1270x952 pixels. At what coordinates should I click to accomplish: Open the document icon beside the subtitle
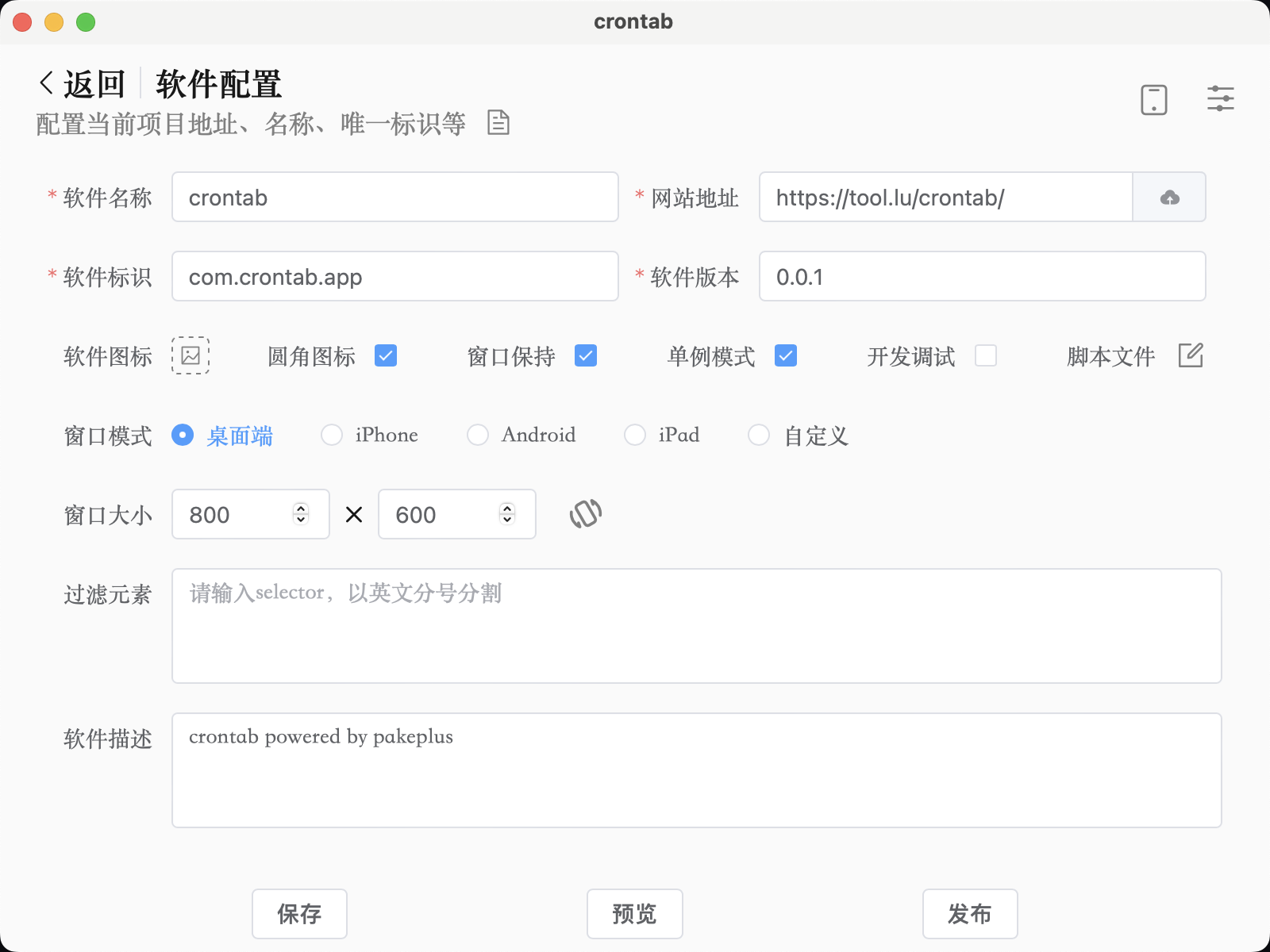pos(498,123)
